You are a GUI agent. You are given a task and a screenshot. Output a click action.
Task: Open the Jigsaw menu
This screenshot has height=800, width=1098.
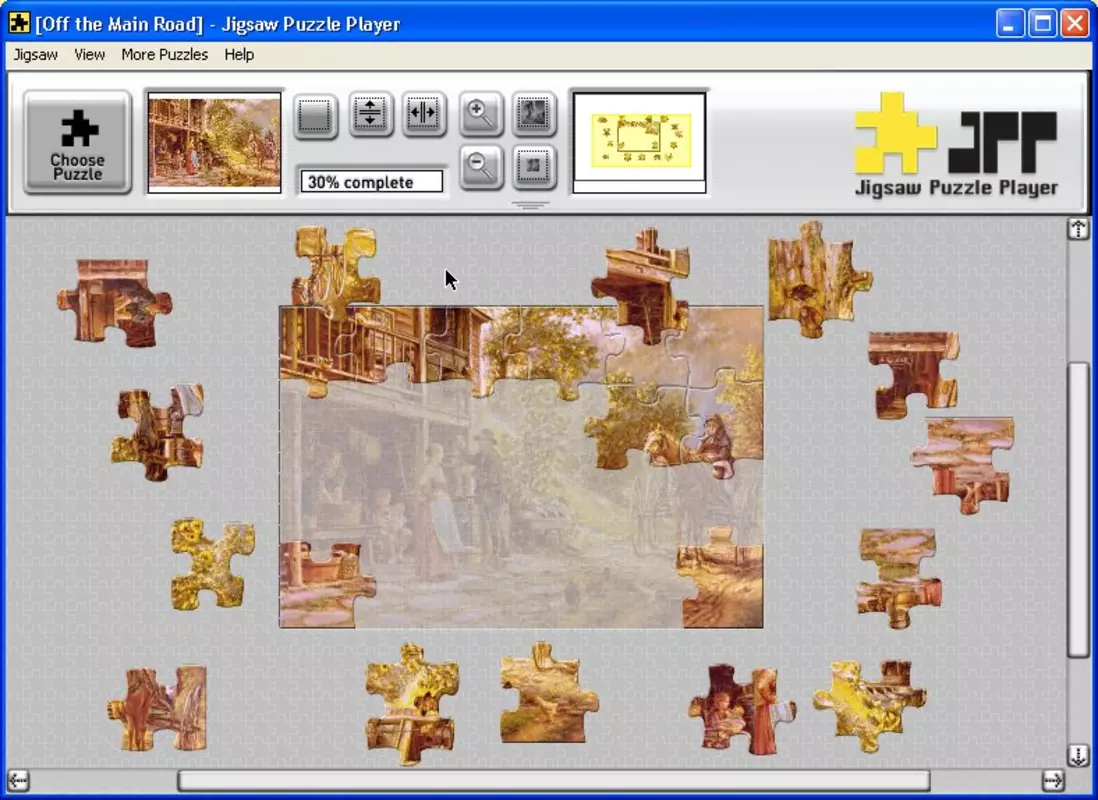pyautogui.click(x=36, y=55)
